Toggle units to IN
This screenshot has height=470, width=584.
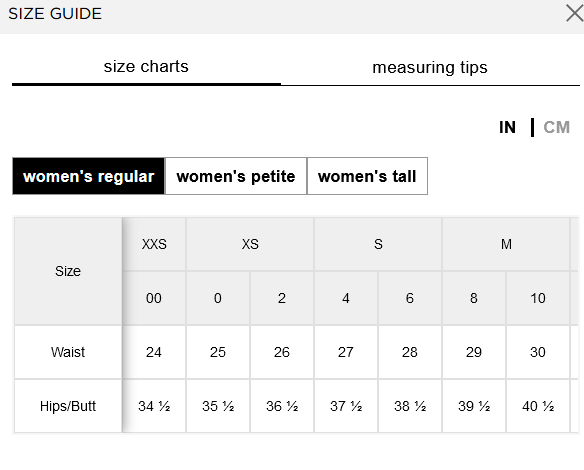click(x=507, y=127)
